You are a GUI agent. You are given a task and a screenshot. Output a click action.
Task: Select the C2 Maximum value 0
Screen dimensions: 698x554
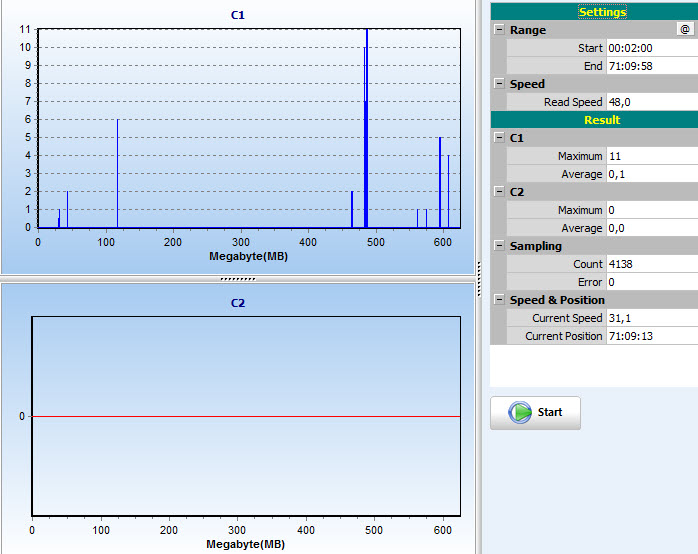(x=652, y=210)
